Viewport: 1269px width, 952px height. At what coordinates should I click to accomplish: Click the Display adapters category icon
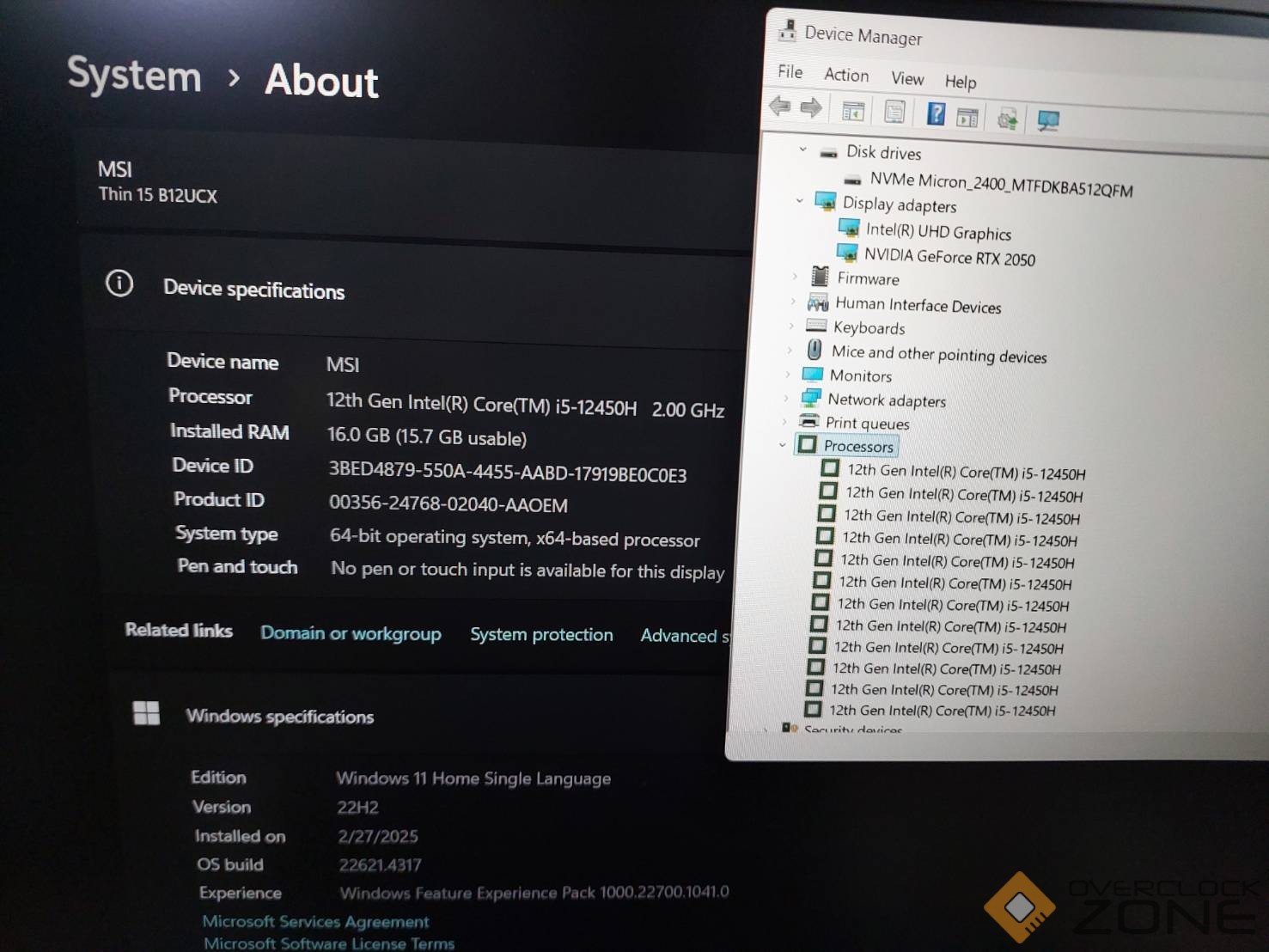pyautogui.click(x=825, y=201)
